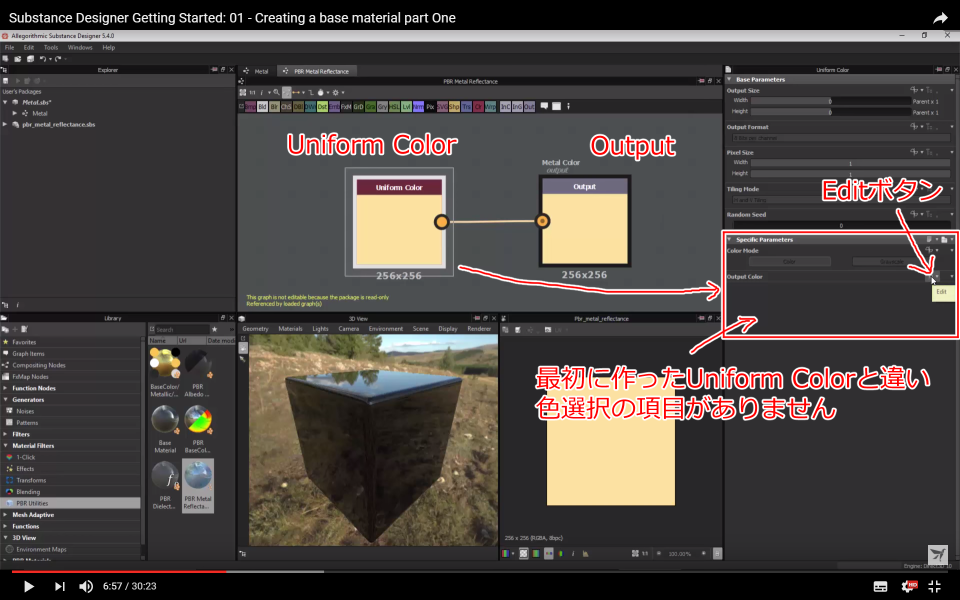Seek on the video progress bar
The height and width of the screenshot is (600, 960).
pos(480,571)
